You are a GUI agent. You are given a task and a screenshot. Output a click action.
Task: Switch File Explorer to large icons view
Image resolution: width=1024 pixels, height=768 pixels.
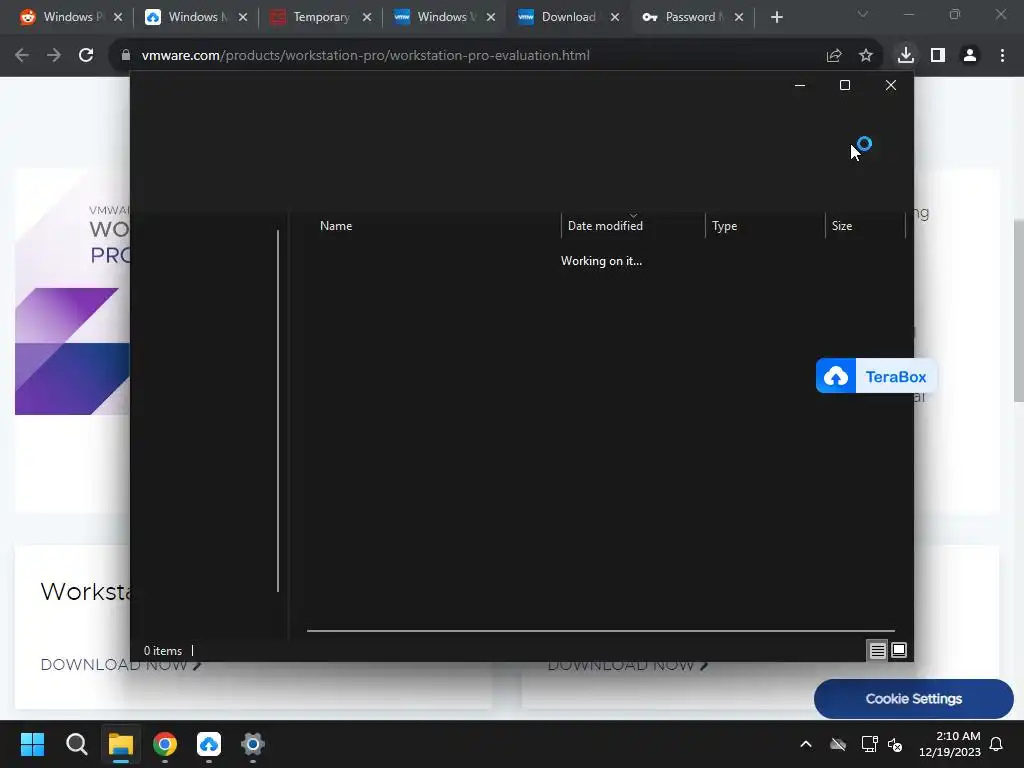(899, 650)
